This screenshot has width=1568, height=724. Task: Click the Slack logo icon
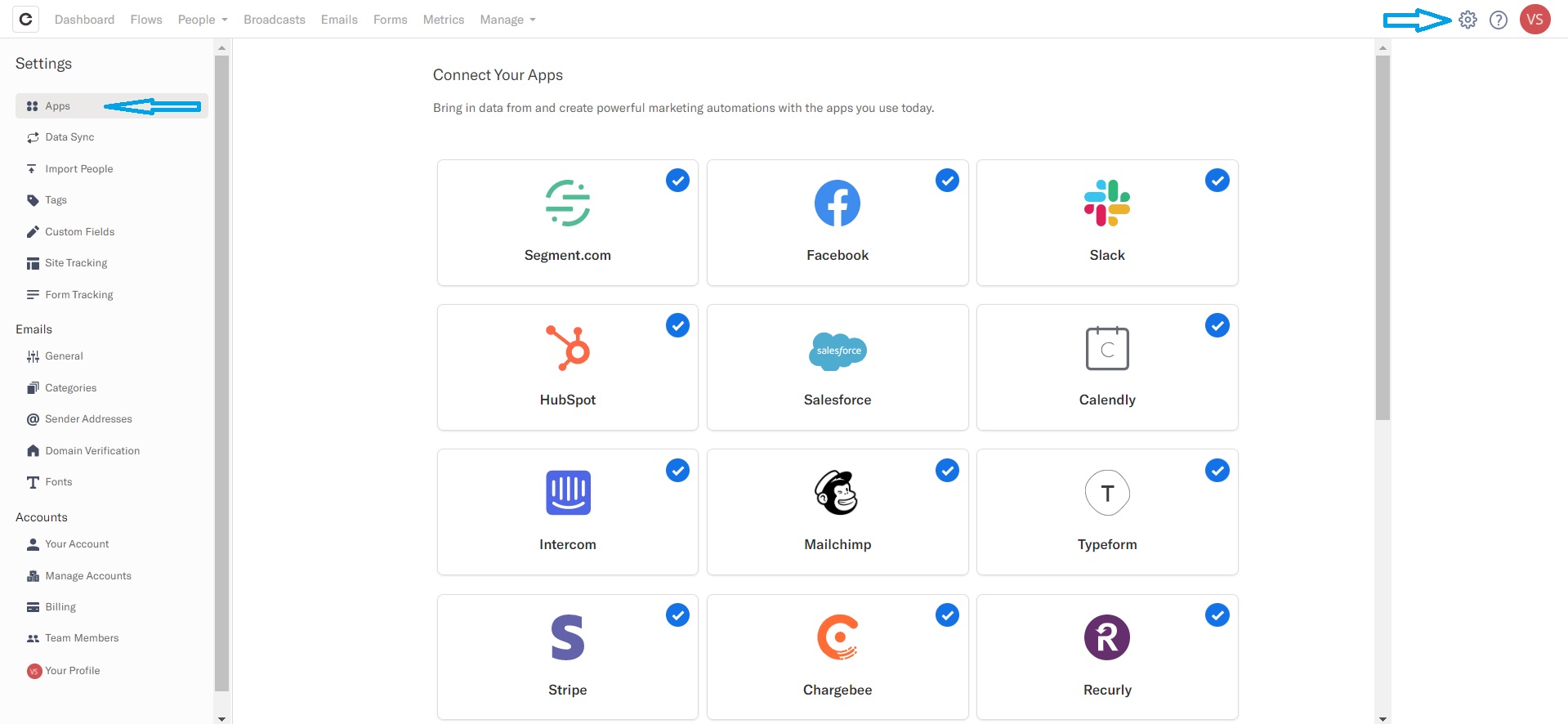pyautogui.click(x=1107, y=203)
